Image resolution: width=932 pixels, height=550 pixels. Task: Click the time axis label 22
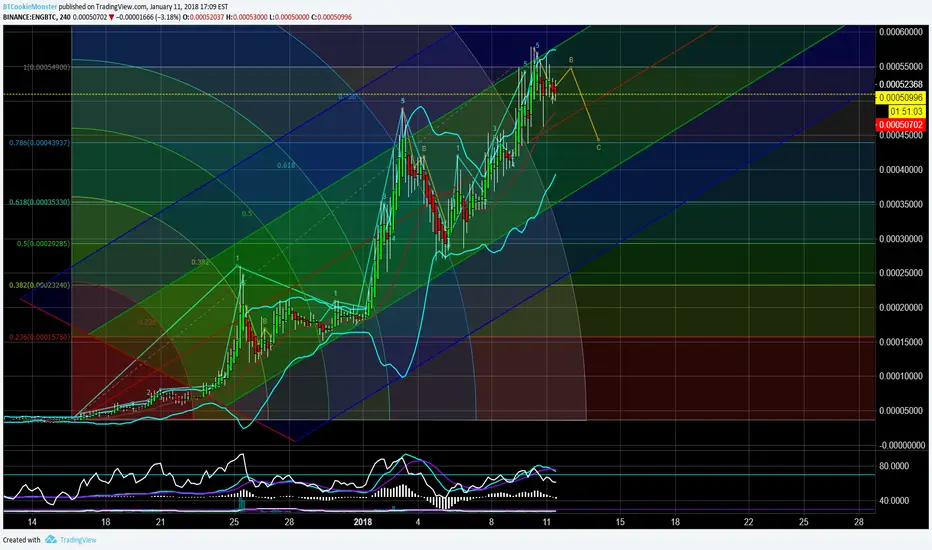(748, 521)
